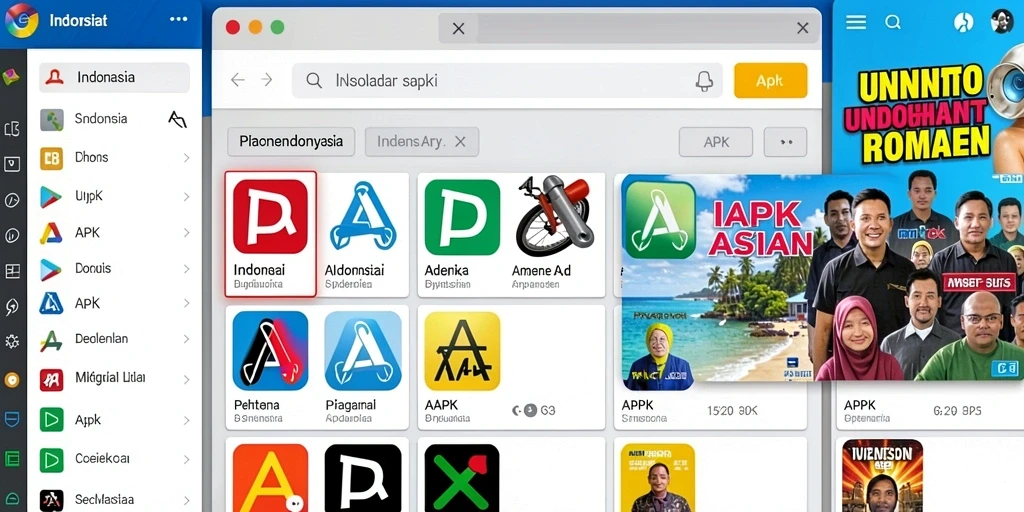Select the SecMasiaa sidebar item
Screen dimensions: 1024x512
(114, 500)
